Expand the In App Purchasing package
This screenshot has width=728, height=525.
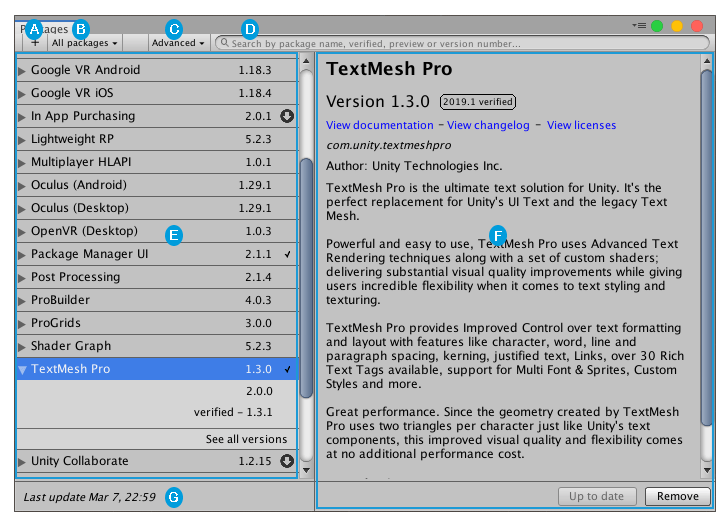click(21, 117)
